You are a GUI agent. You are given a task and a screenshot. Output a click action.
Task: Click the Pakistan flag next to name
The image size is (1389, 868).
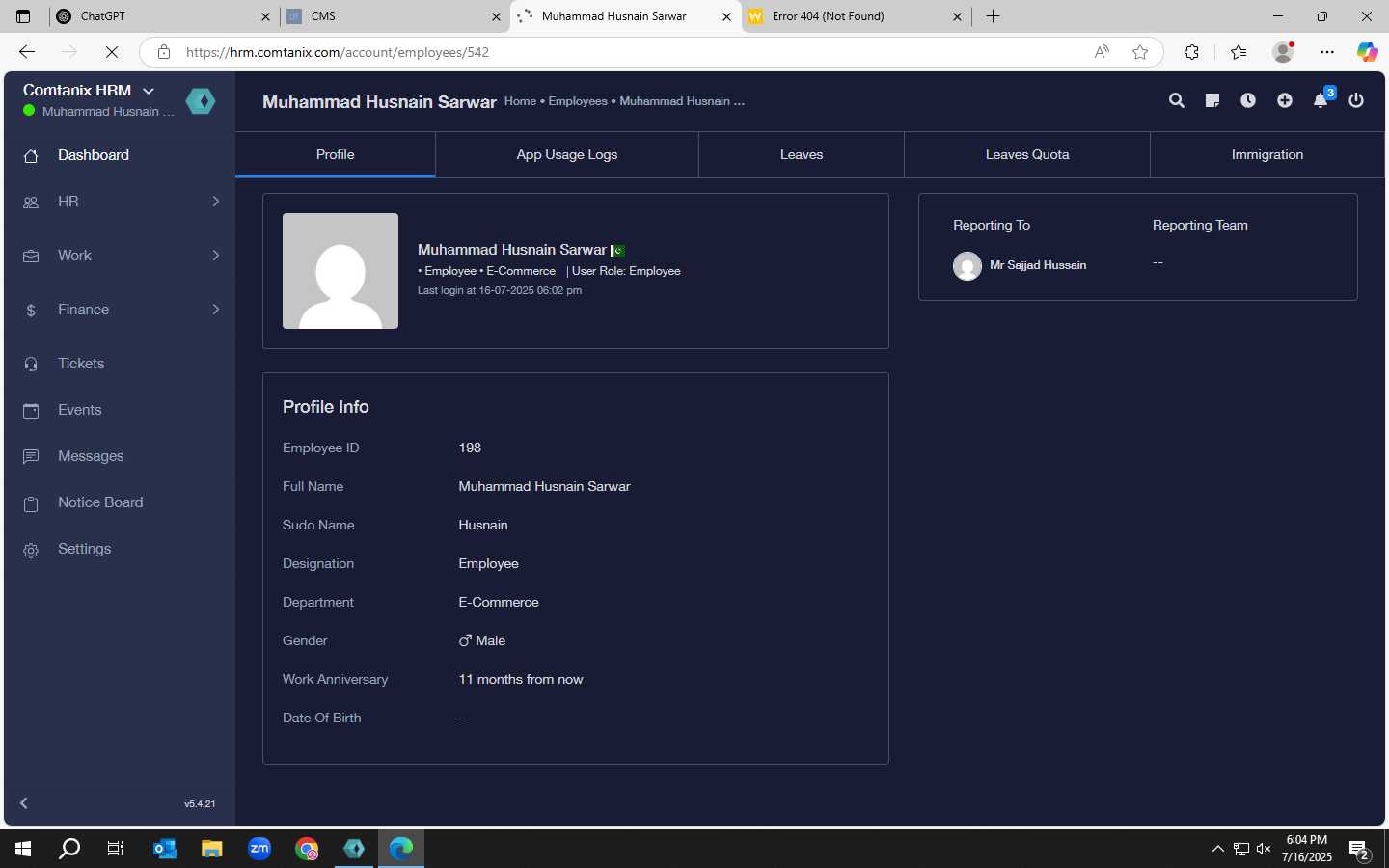617,251
